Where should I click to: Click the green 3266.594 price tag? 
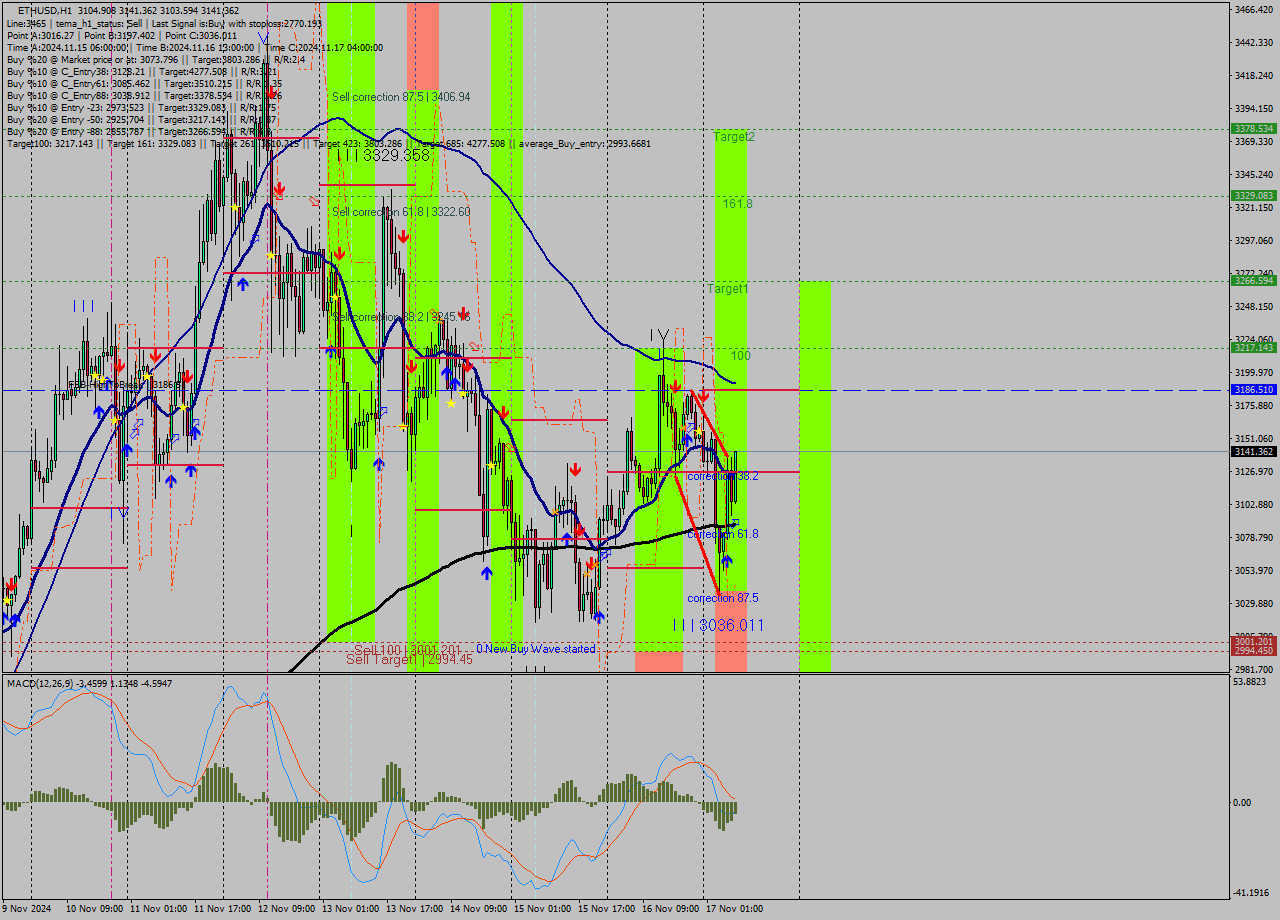[1253, 281]
